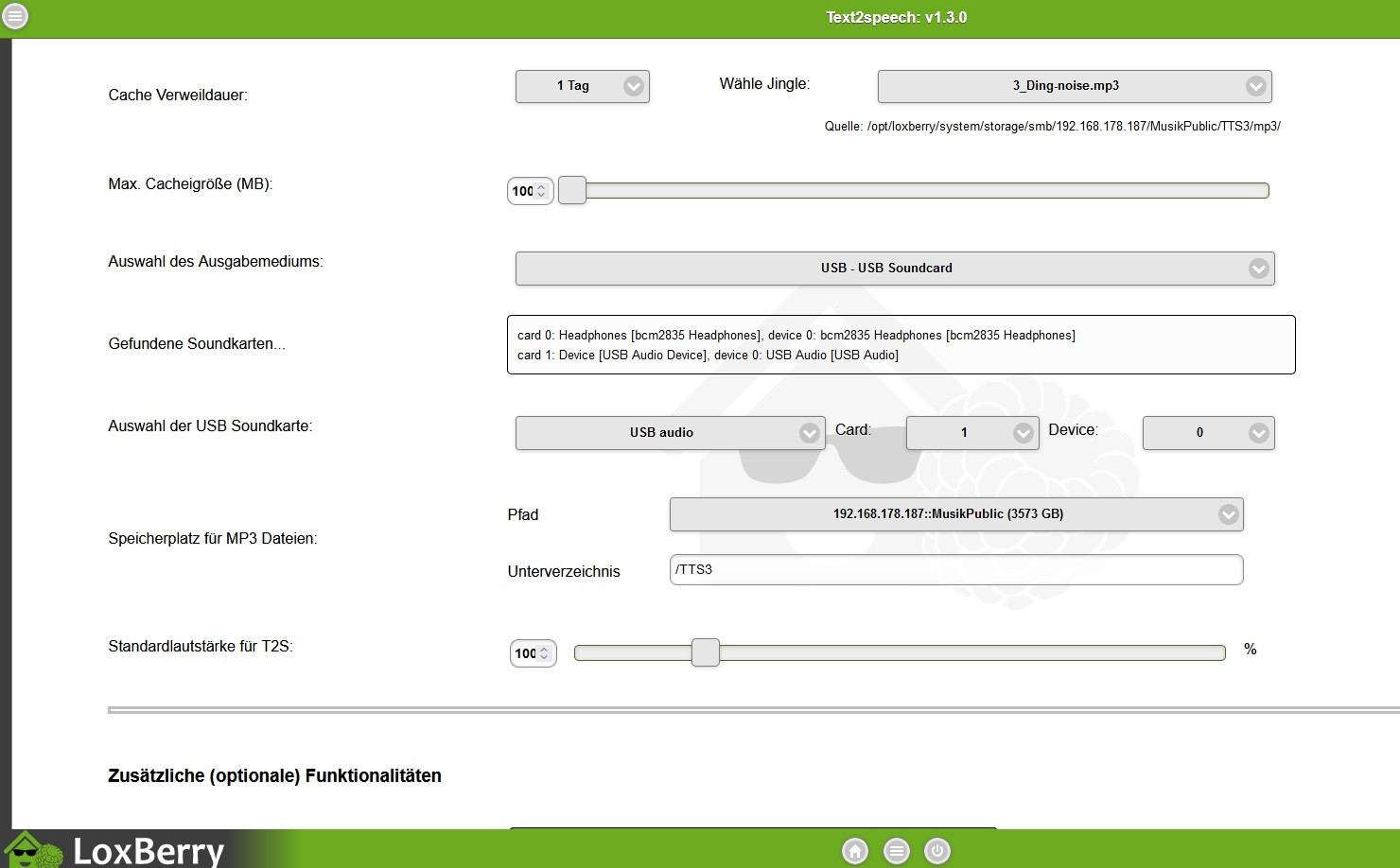Screen dimensions: 1400x868
Task: Click the Max. Cachegröße number stepper
Action: (529, 191)
